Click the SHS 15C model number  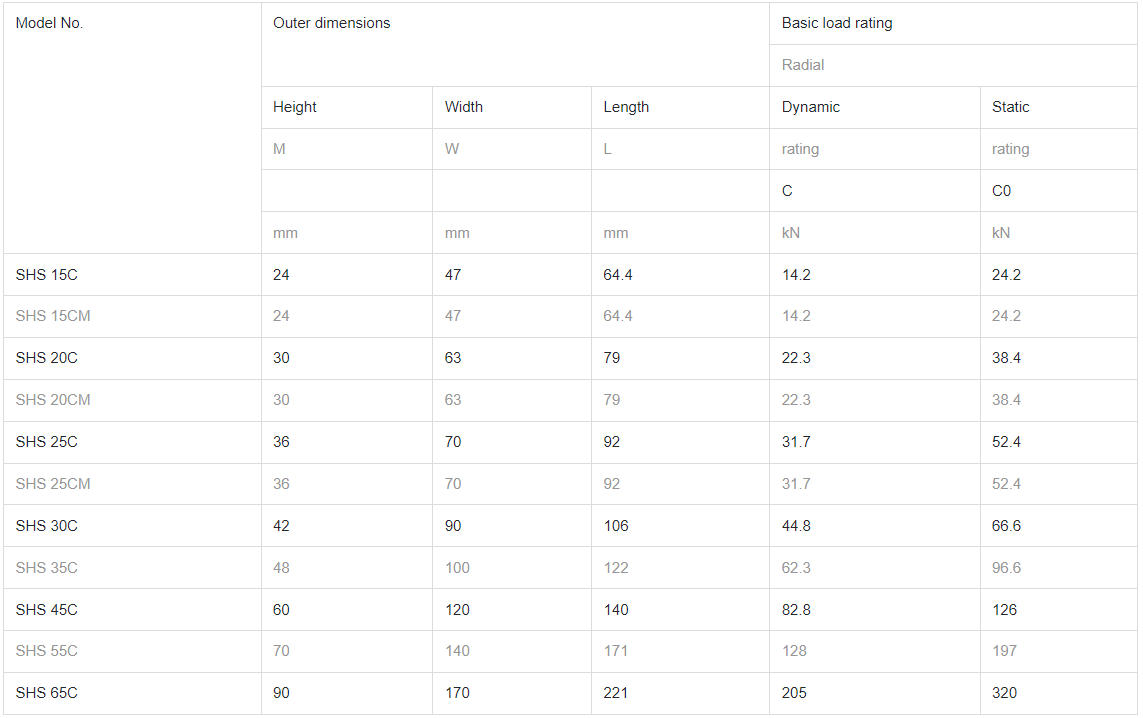point(47,275)
